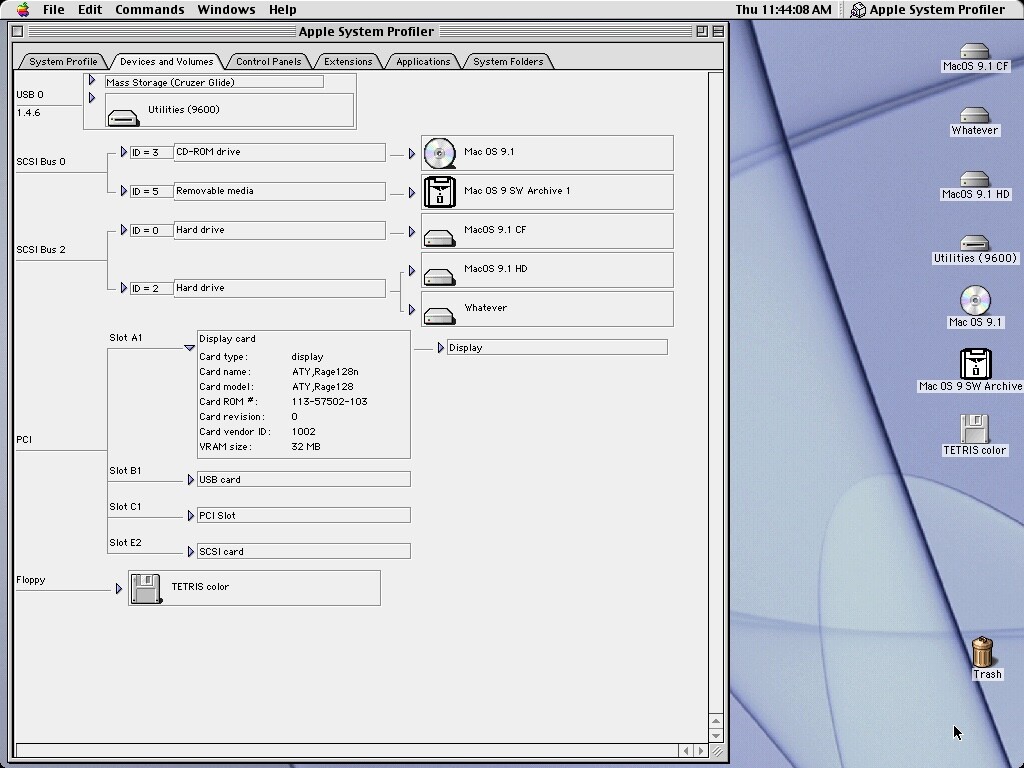Click the Mac OS 9 SW Archive 1 disk icon
The image size is (1024, 768).
(x=439, y=191)
